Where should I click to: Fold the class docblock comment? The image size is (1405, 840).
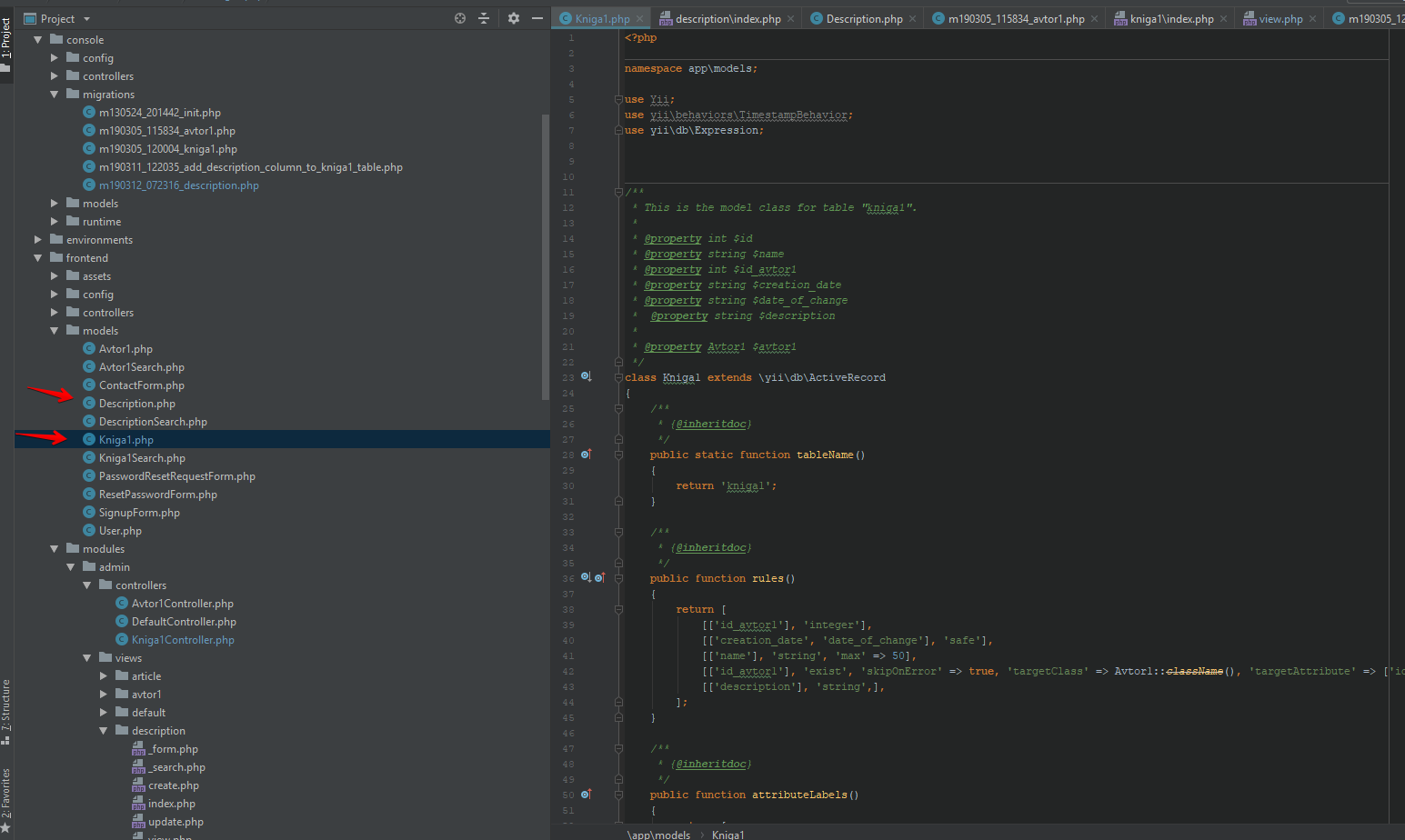[x=618, y=192]
